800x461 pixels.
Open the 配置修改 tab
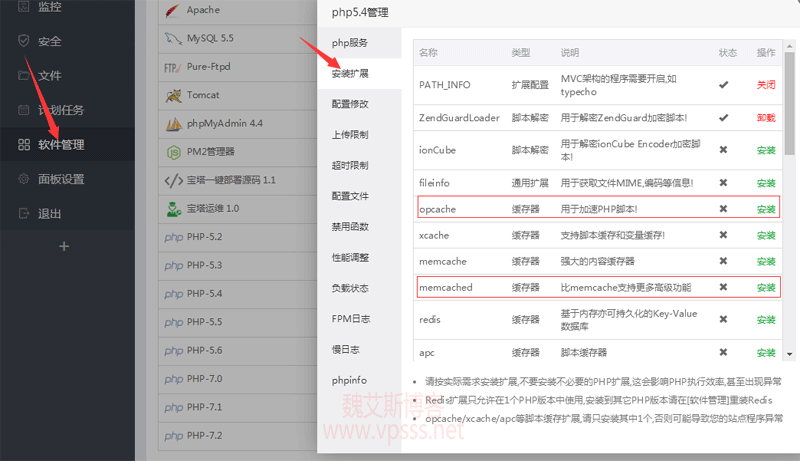coord(350,104)
